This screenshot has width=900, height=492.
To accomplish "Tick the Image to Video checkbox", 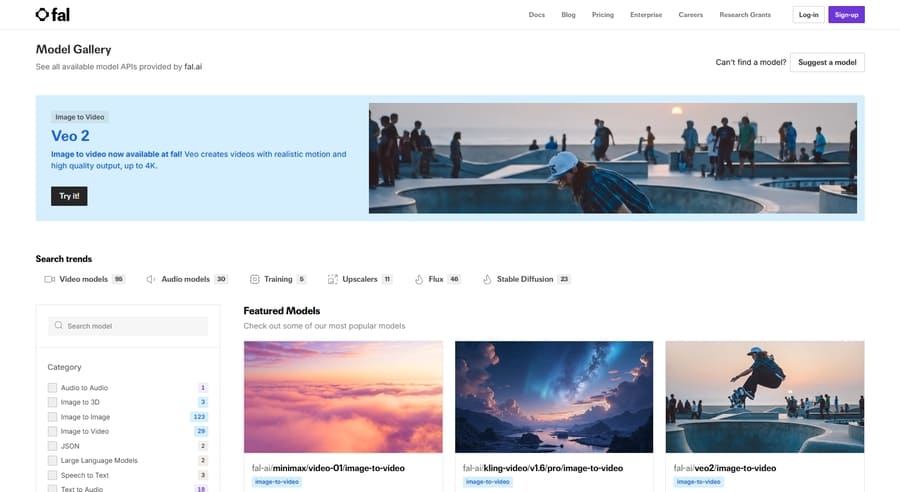I will [x=52, y=431].
